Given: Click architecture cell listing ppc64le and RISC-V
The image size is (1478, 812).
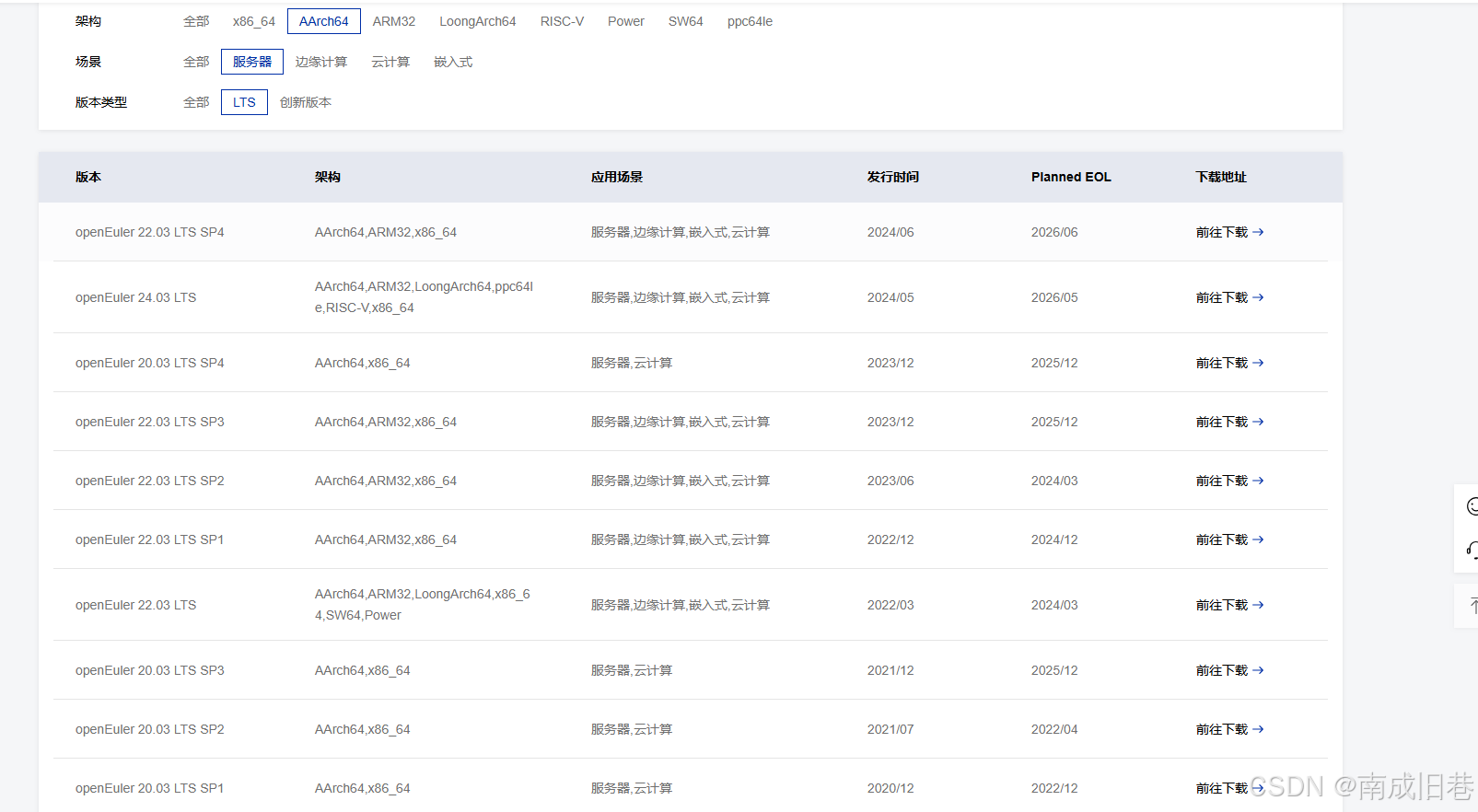Looking at the screenshot, I should point(425,297).
